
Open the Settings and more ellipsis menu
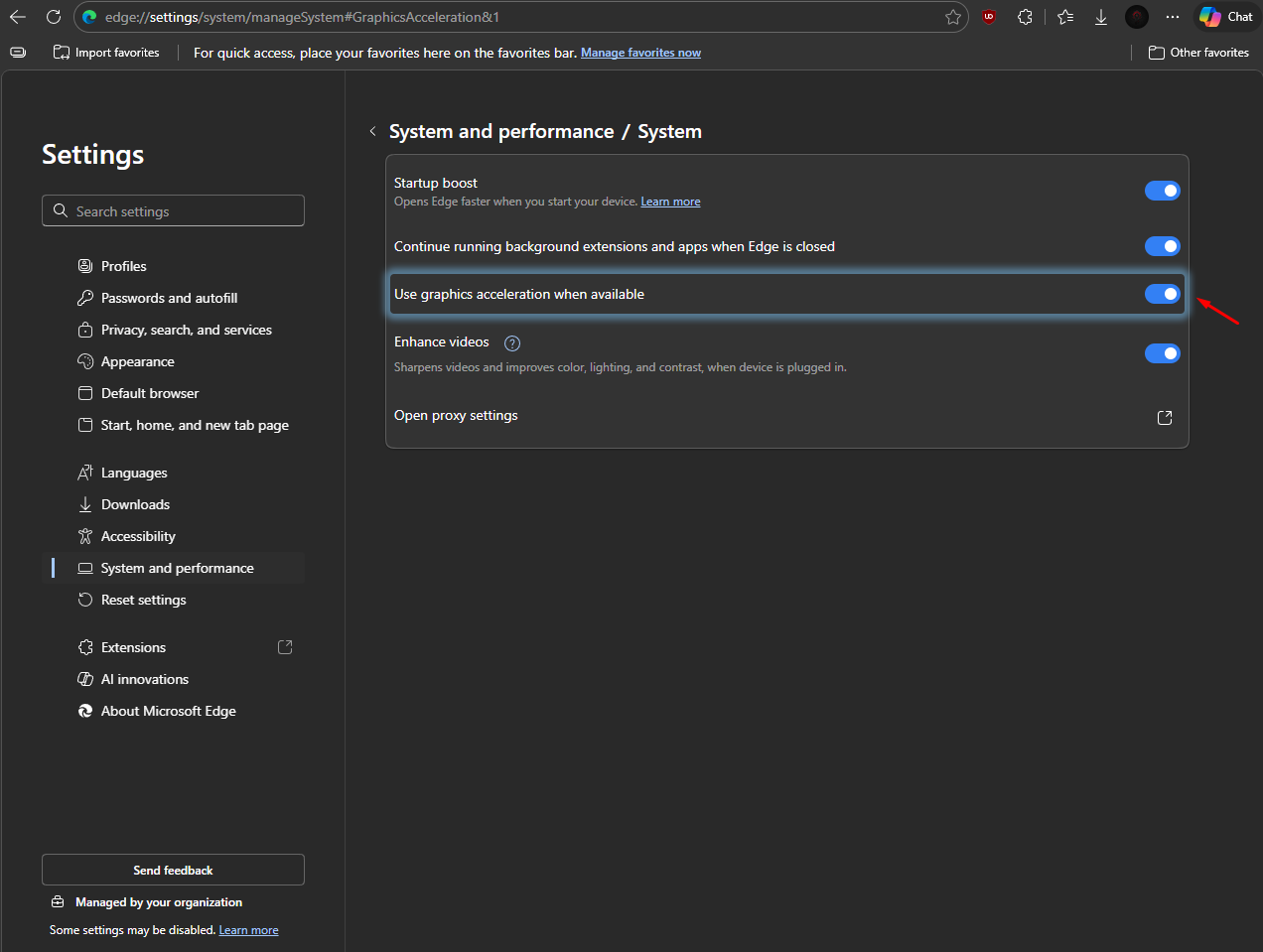click(x=1173, y=17)
